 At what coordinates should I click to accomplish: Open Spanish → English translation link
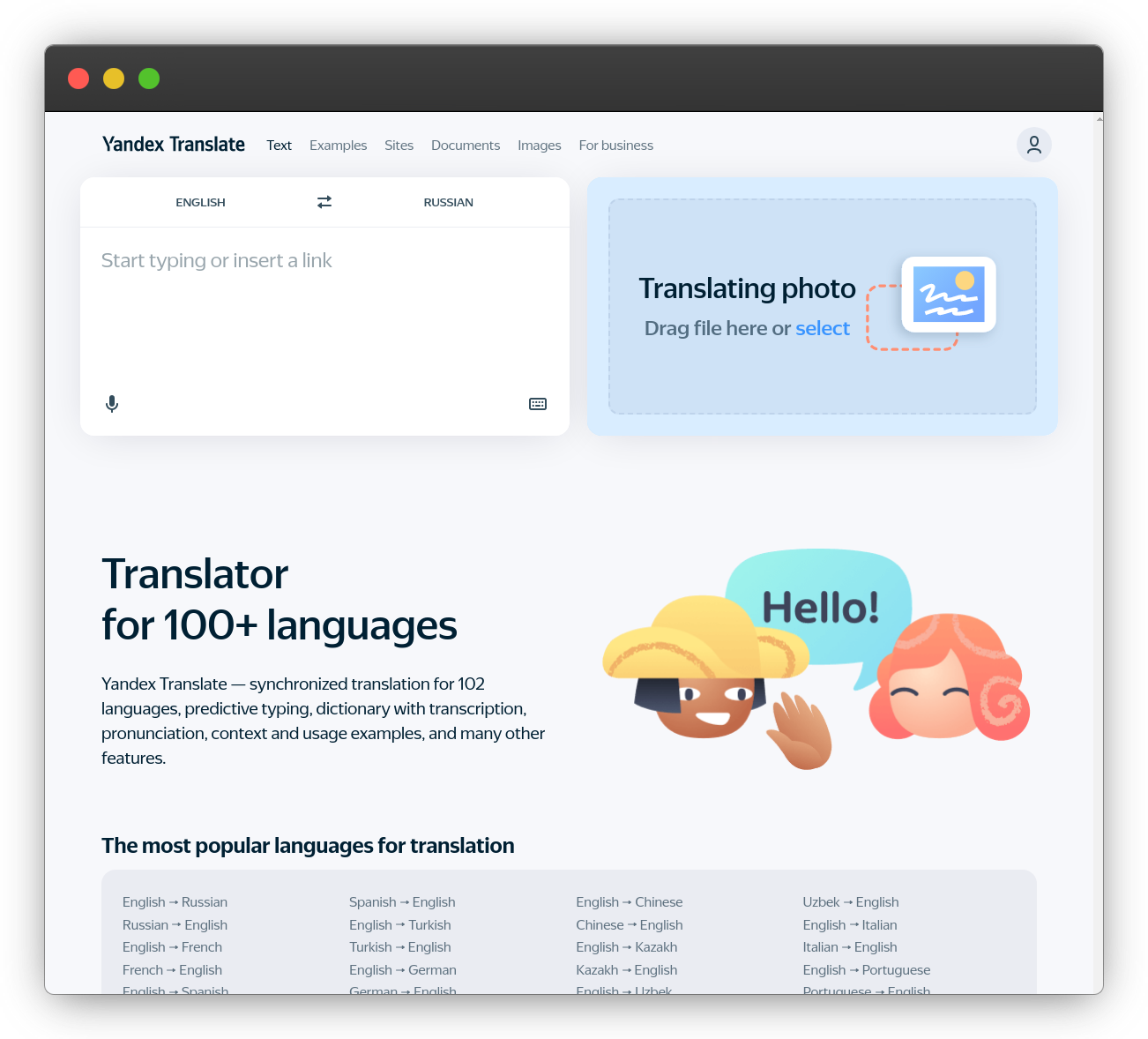(402, 902)
